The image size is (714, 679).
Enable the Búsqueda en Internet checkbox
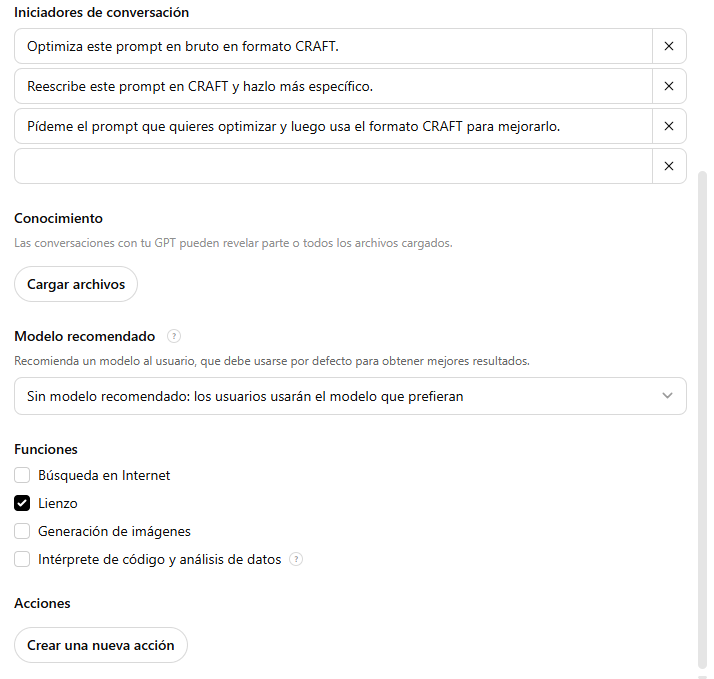[x=22, y=475]
